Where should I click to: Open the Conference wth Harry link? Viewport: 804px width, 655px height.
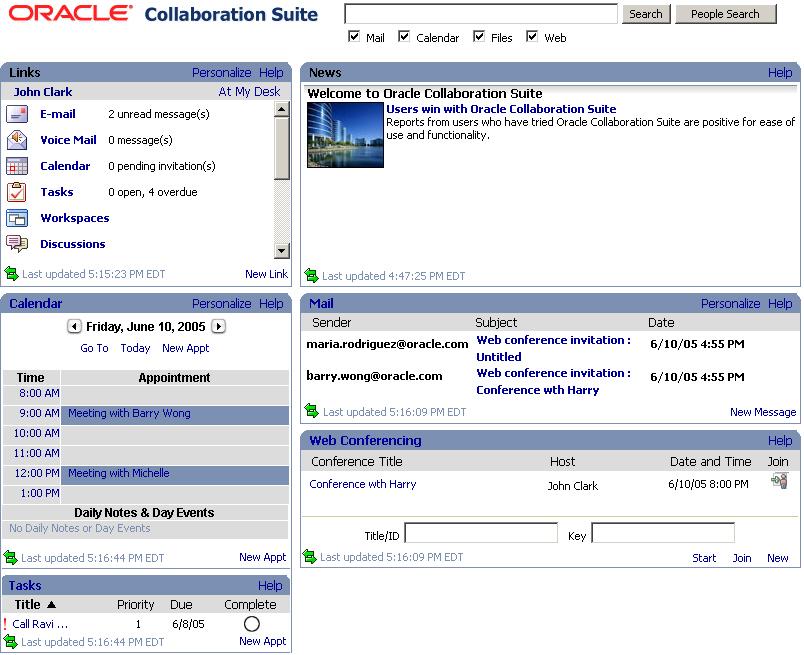[x=362, y=483]
